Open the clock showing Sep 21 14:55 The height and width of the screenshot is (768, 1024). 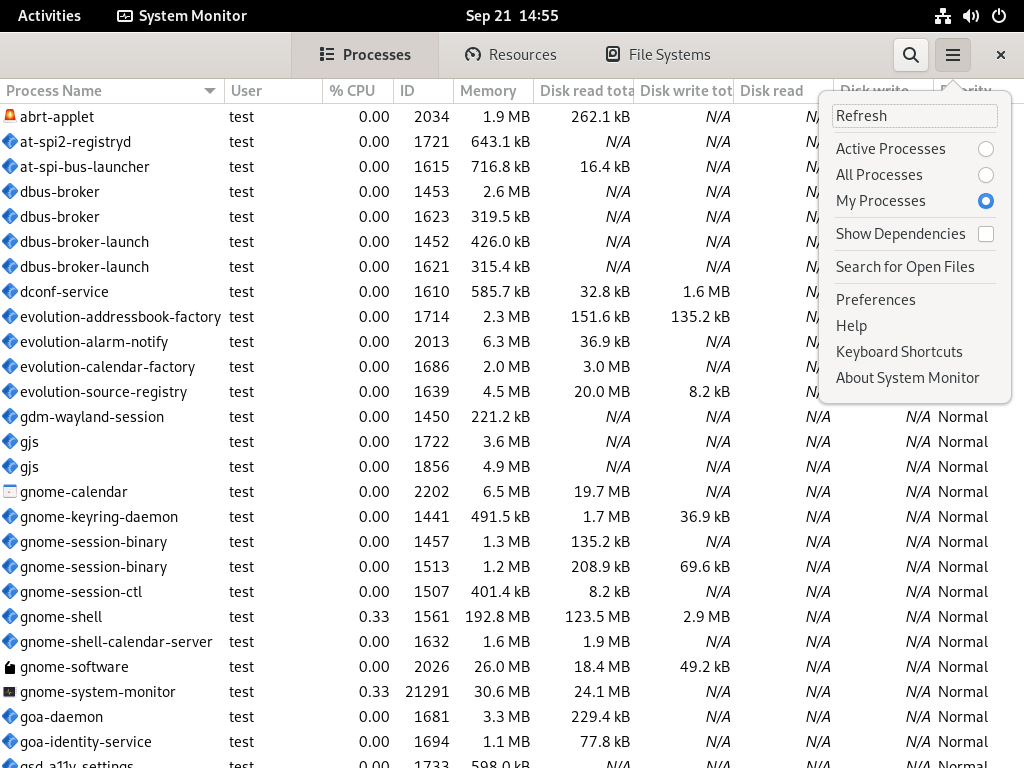click(x=512, y=16)
